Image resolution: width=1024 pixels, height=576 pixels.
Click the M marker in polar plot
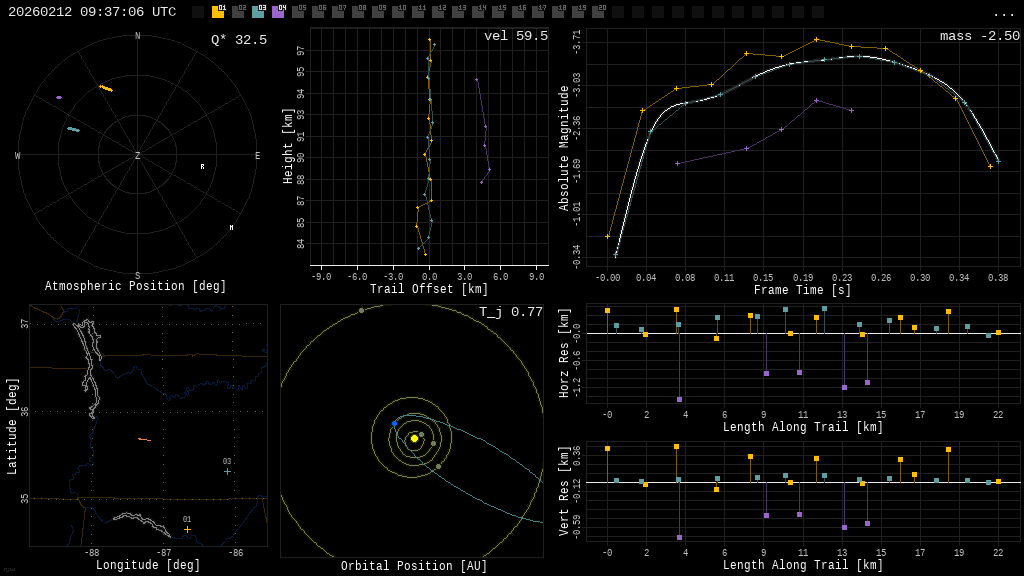[231, 228]
